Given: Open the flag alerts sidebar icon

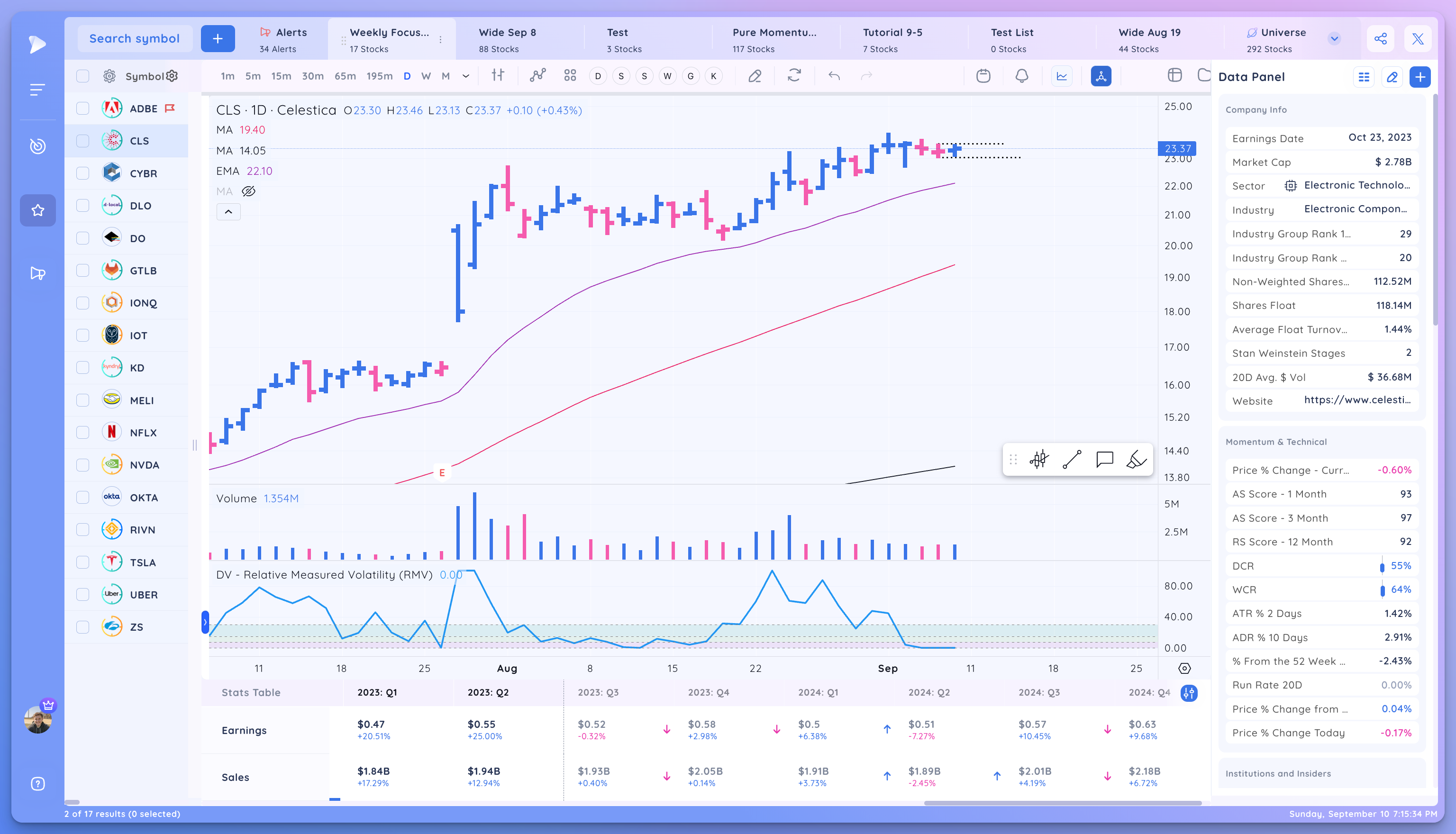Looking at the screenshot, I should pos(38,273).
